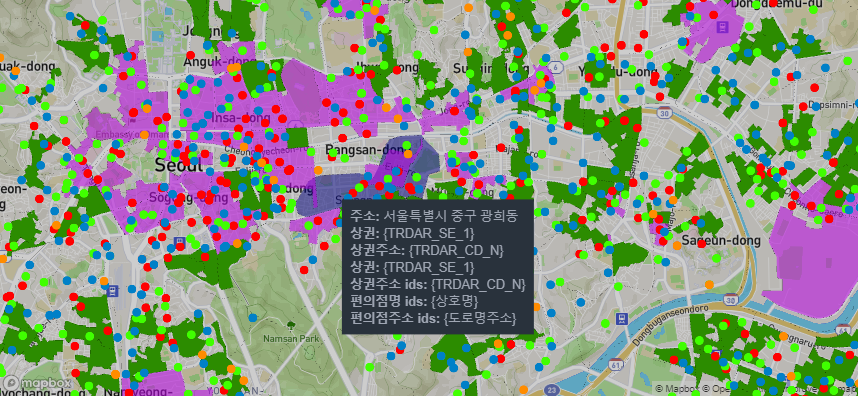Viewport: 858px width, 396px height.
Task: Click the 'Namsan Park' label
Action: point(291,339)
